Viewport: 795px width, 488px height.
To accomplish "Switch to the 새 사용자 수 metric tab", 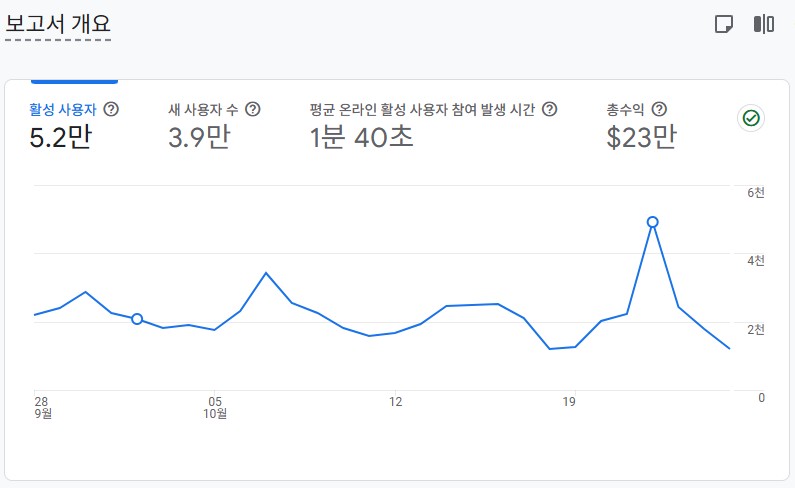I will [205, 109].
